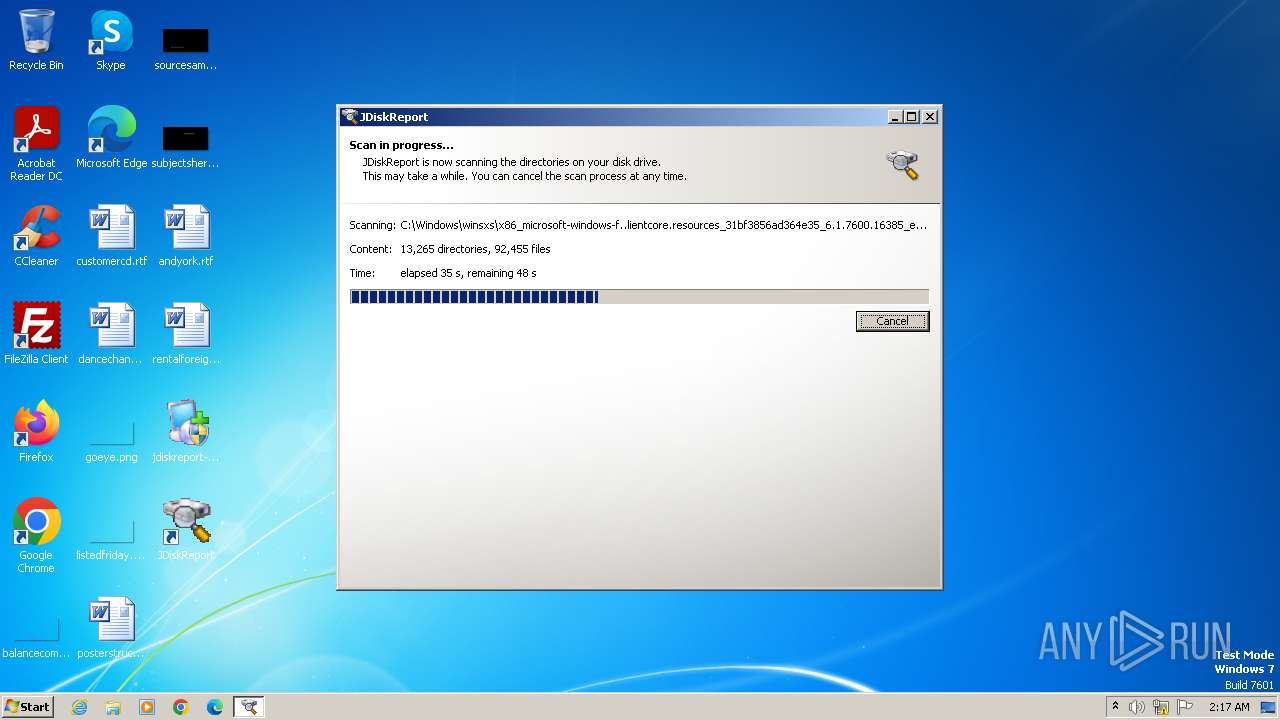1280x720 pixels.
Task: Open the Start menu
Action: 27,707
